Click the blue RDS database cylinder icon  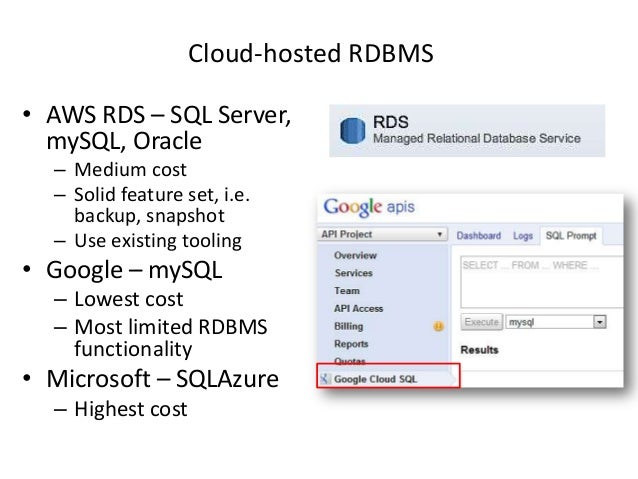coord(352,131)
